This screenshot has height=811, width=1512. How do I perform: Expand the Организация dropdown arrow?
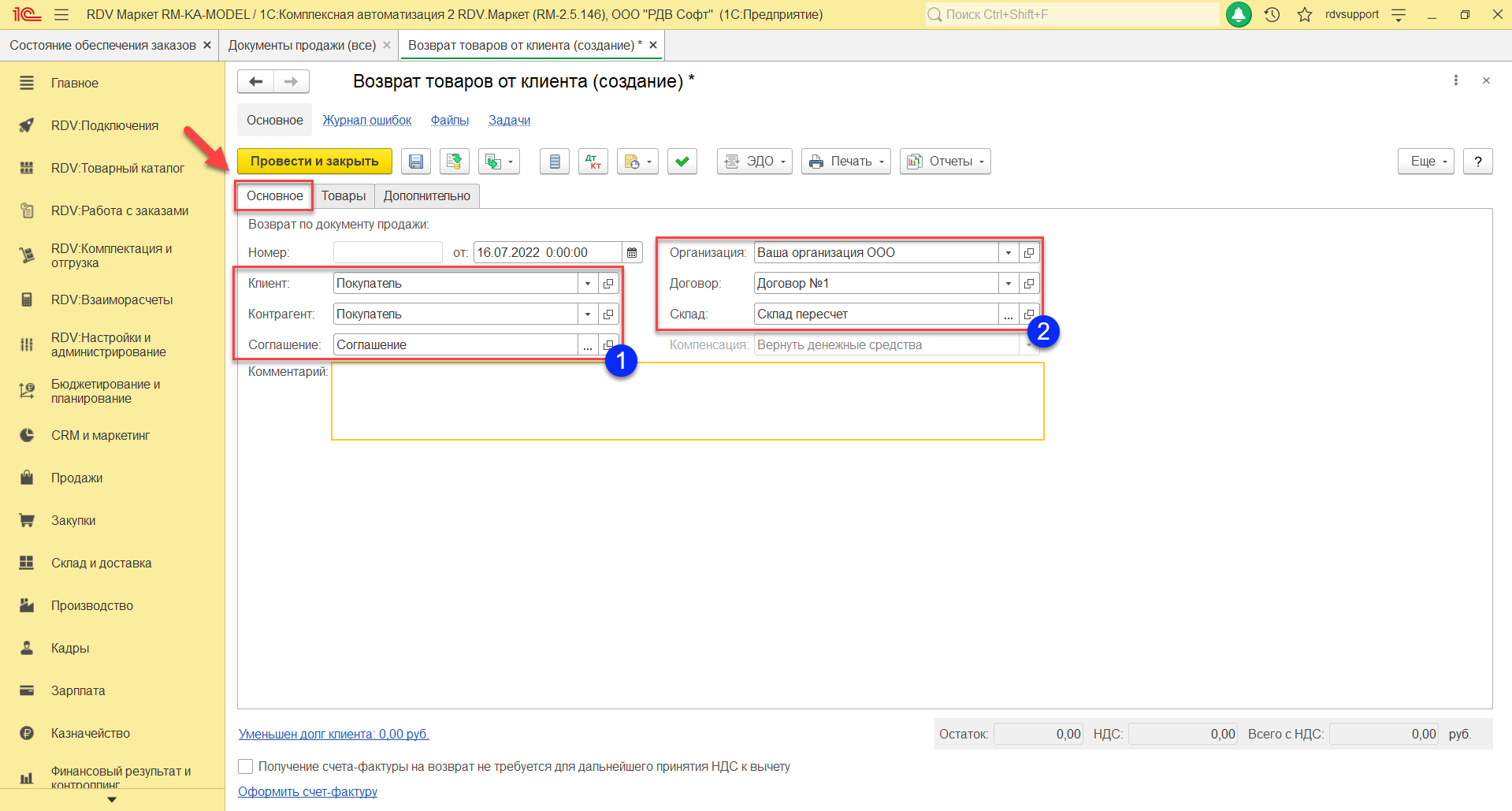(x=1009, y=253)
